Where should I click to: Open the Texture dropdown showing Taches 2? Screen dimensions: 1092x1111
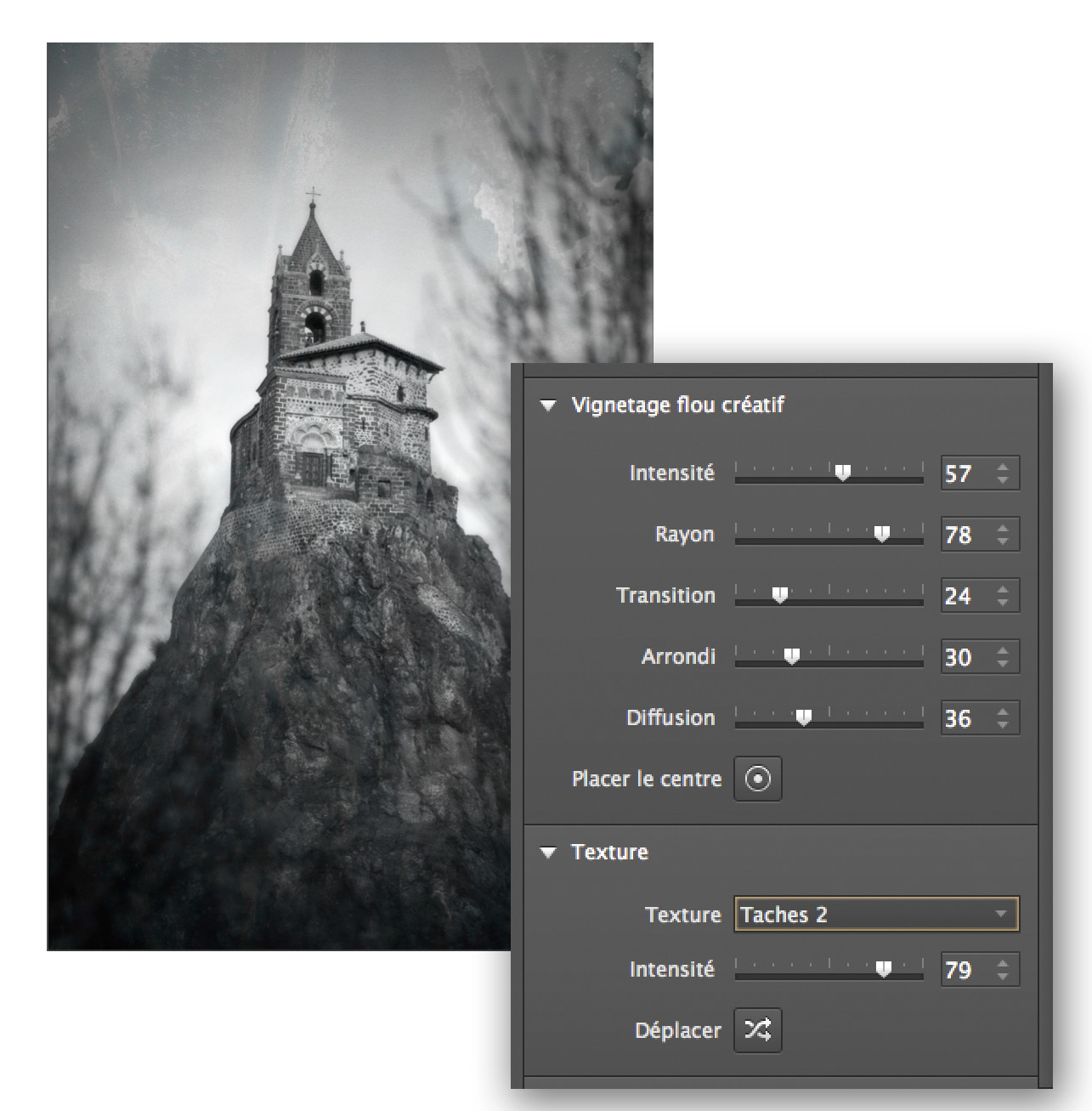pyautogui.click(x=876, y=915)
